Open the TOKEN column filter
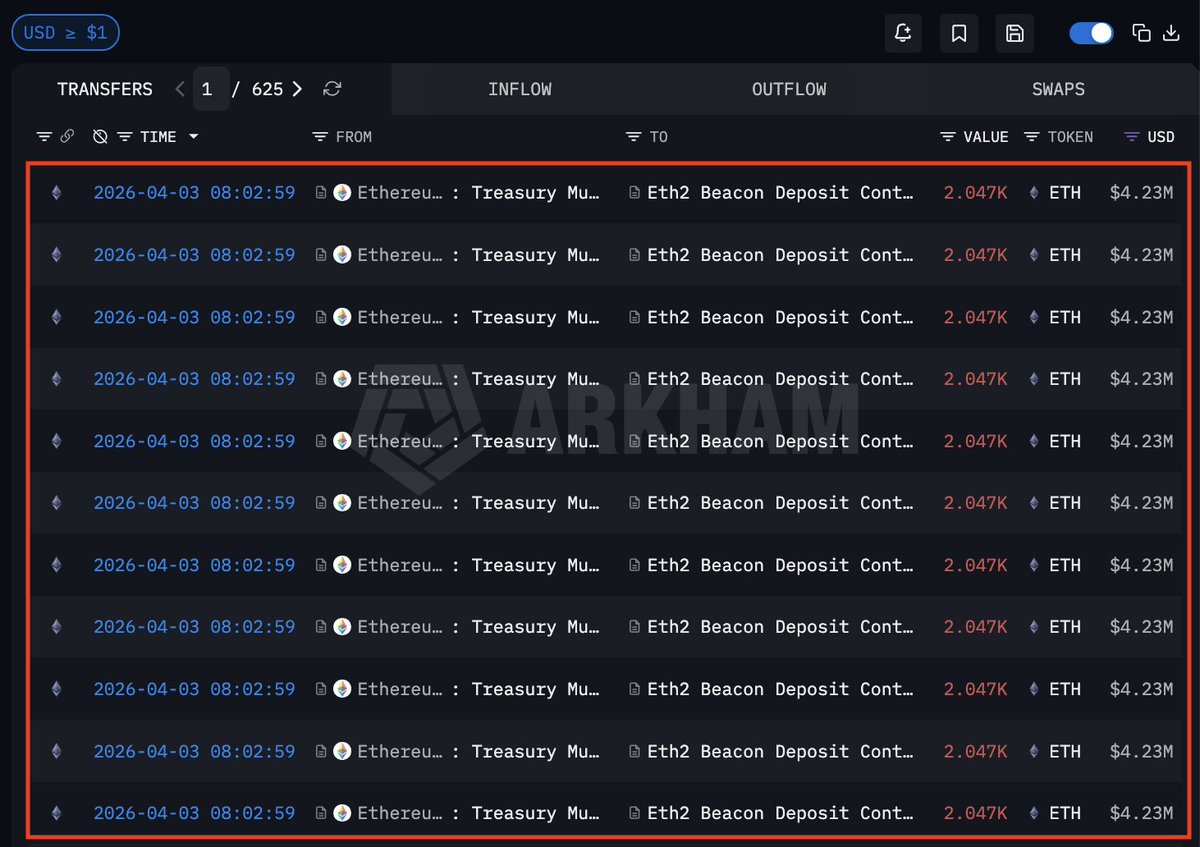 pos(1032,136)
